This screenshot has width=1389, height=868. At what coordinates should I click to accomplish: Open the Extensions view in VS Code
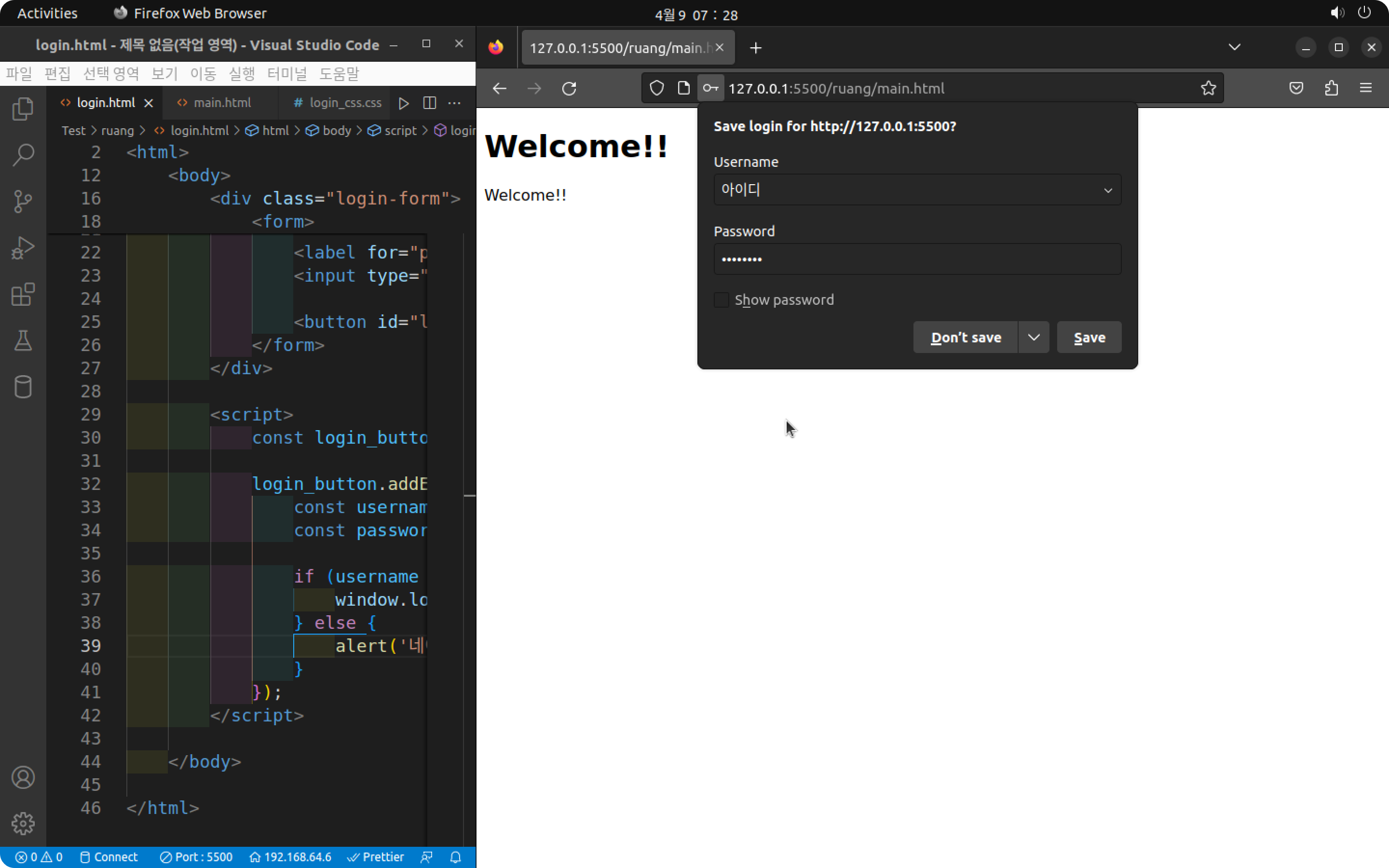coord(23,294)
